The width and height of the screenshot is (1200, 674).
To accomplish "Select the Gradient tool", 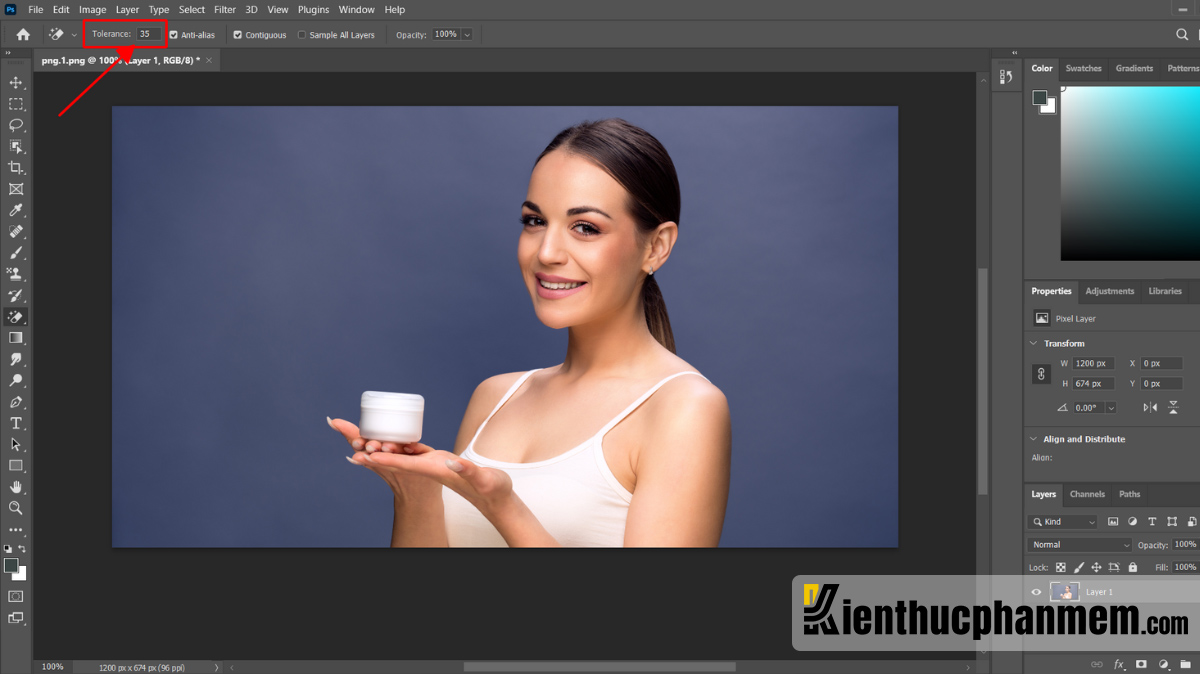I will (16, 338).
